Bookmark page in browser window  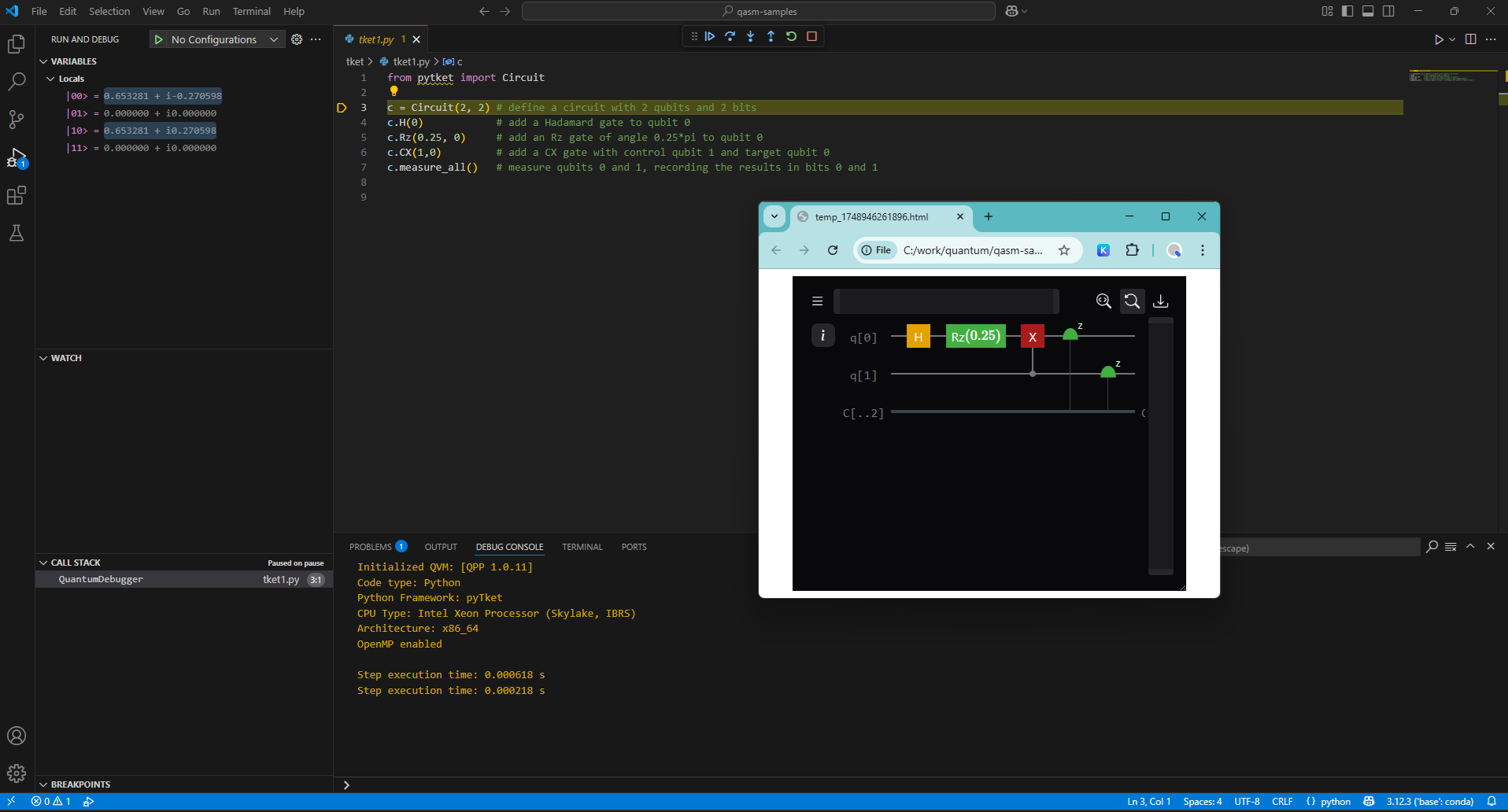tap(1064, 250)
